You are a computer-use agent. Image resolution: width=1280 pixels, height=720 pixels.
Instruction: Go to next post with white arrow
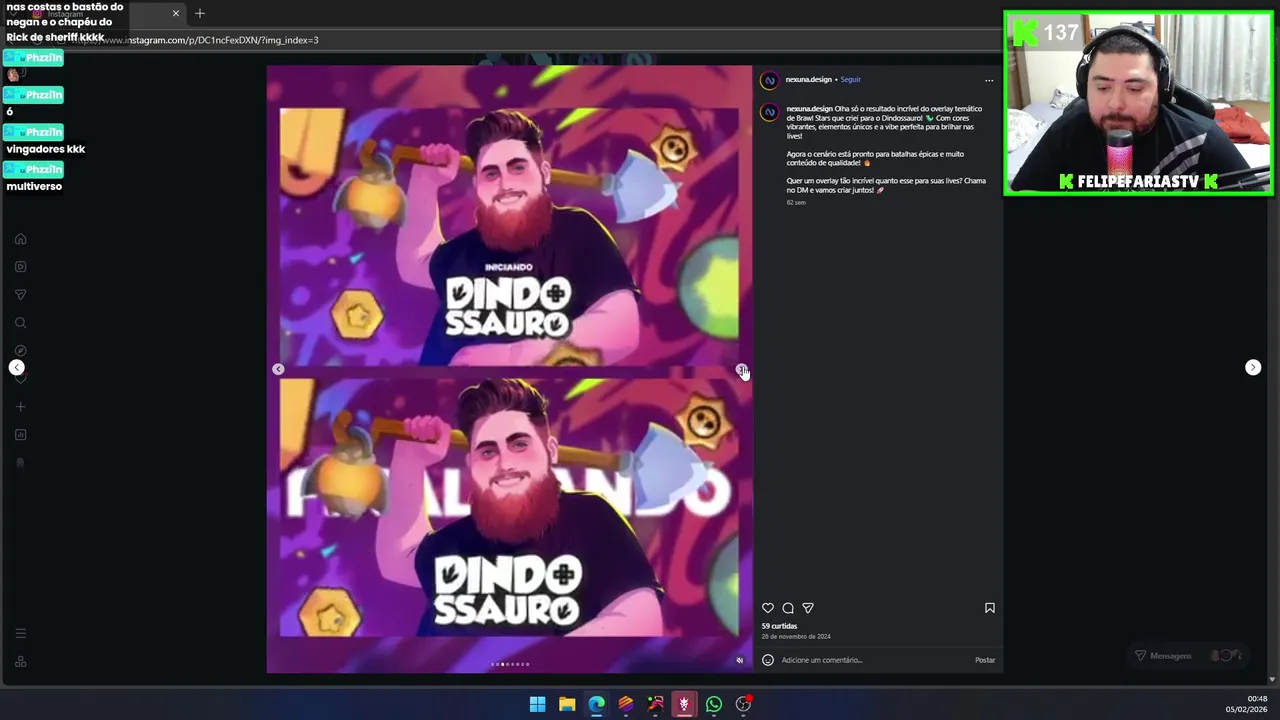[1253, 367]
